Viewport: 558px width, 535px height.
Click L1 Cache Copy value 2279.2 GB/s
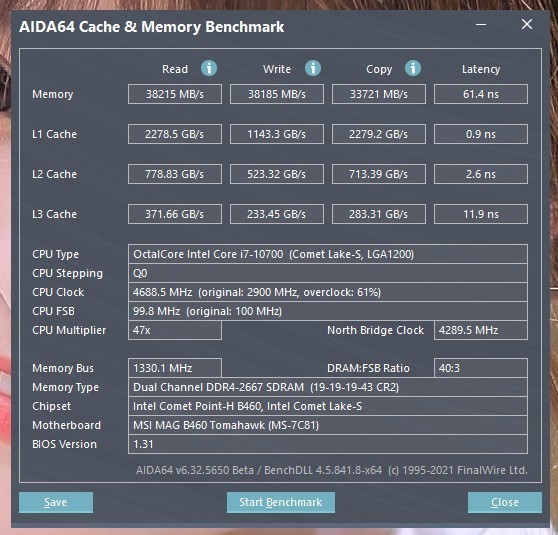[379, 134]
